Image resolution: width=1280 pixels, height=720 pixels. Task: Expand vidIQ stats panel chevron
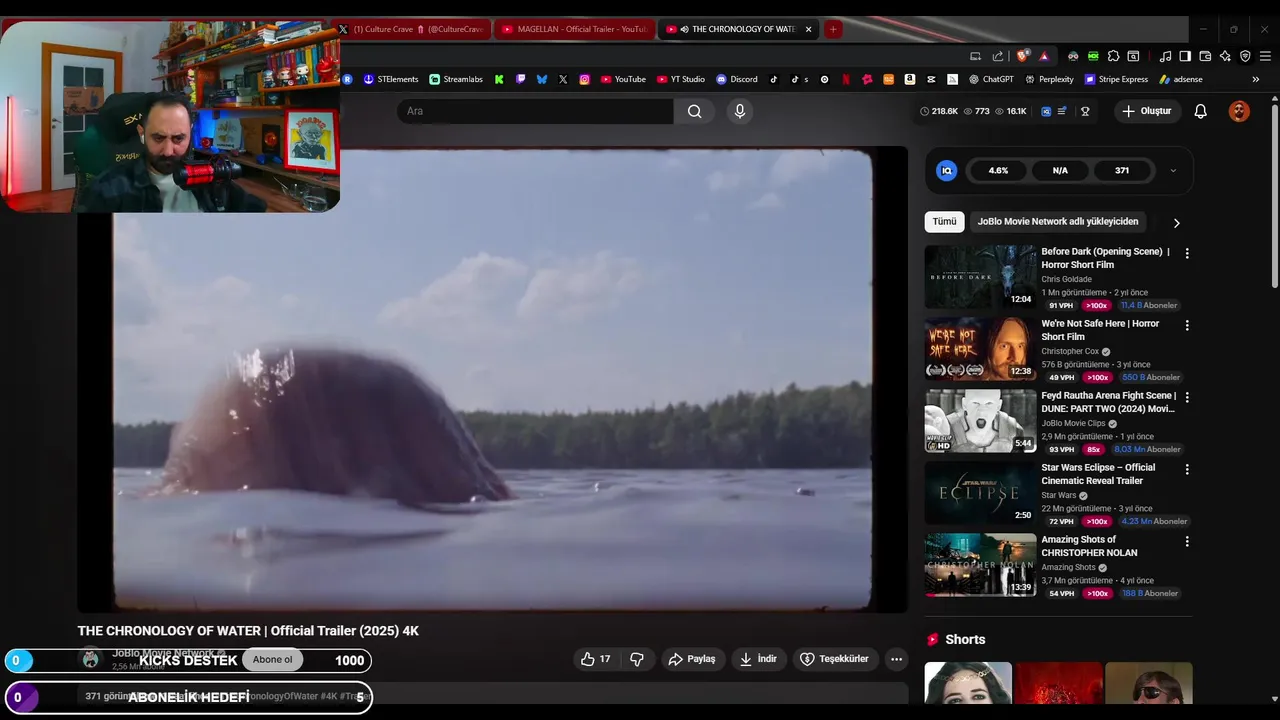pos(1173,171)
